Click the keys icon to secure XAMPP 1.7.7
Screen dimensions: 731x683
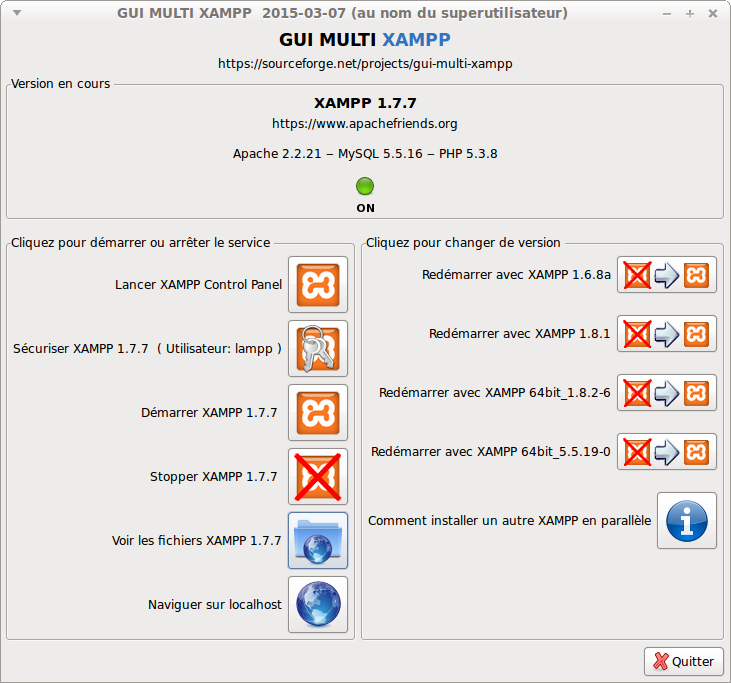click(318, 348)
